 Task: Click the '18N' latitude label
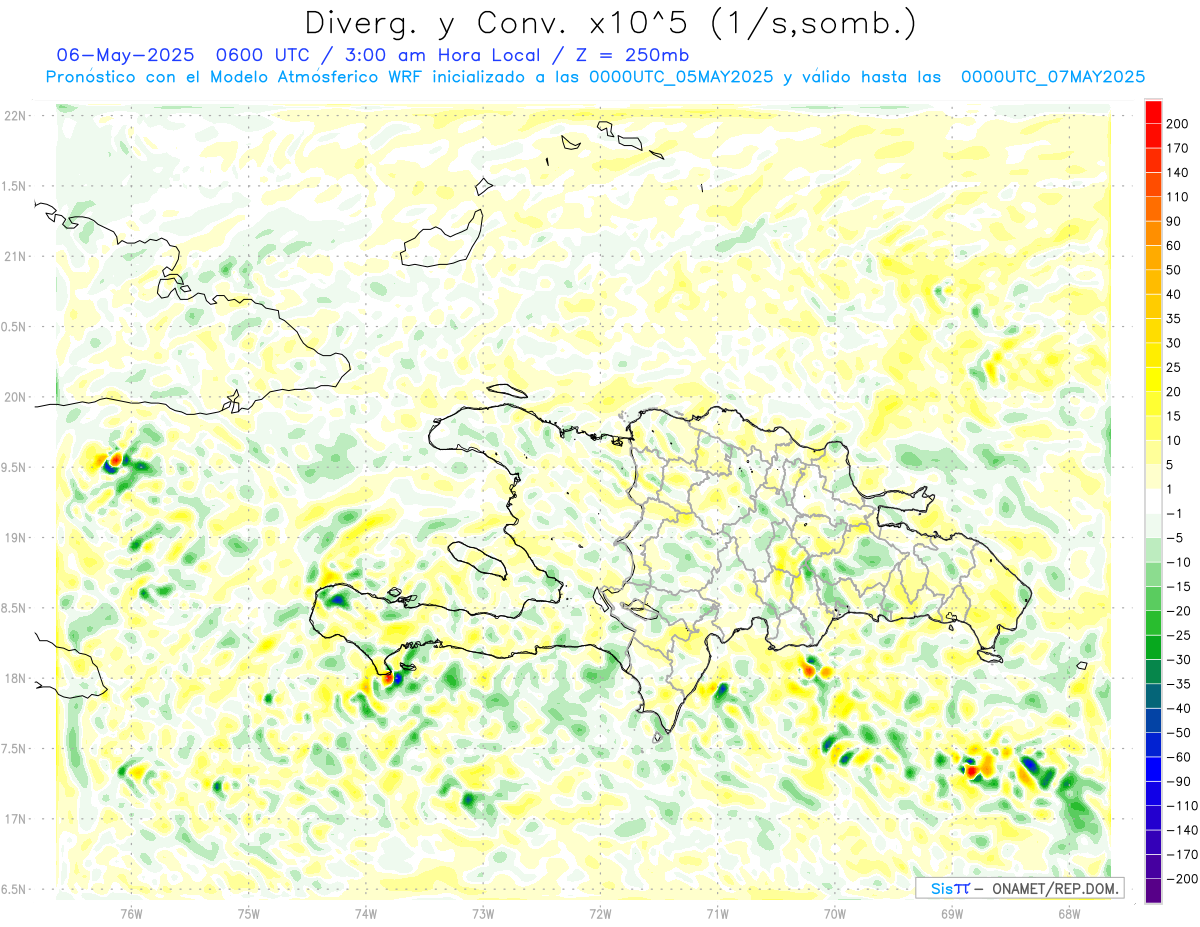point(15,678)
